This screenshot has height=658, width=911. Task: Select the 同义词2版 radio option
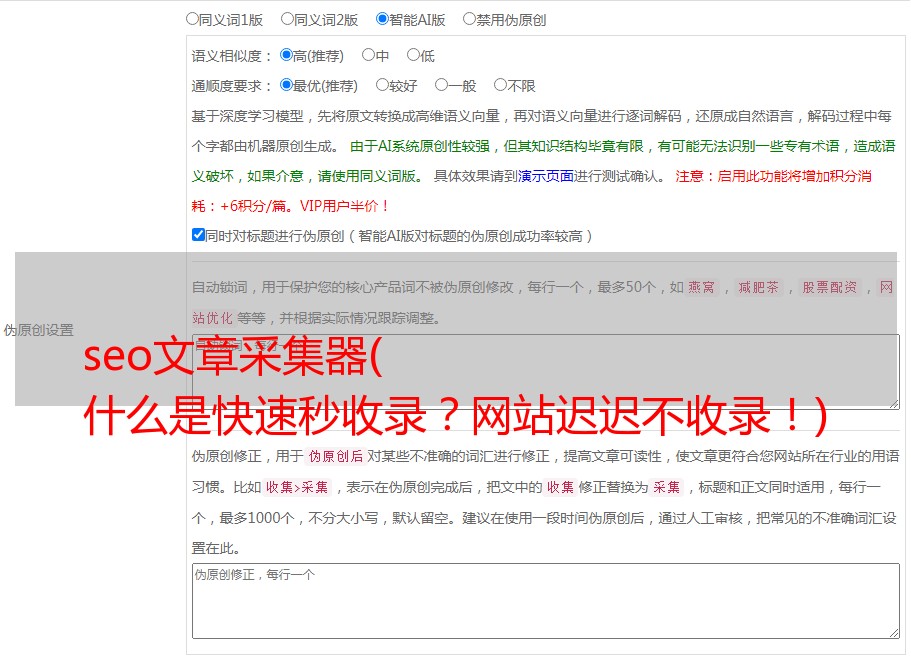(x=287, y=19)
